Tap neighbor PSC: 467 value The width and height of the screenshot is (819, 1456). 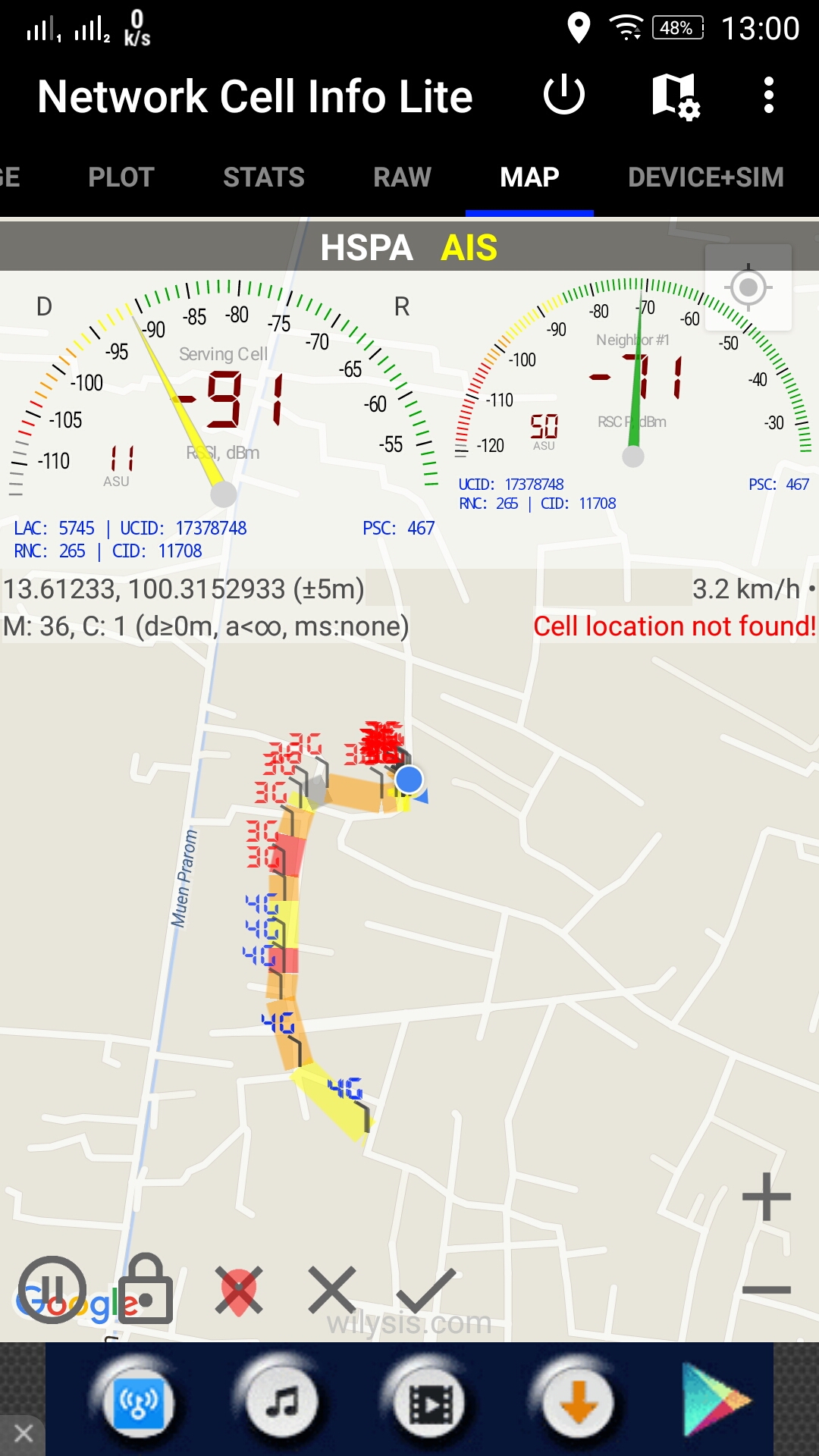779,484
